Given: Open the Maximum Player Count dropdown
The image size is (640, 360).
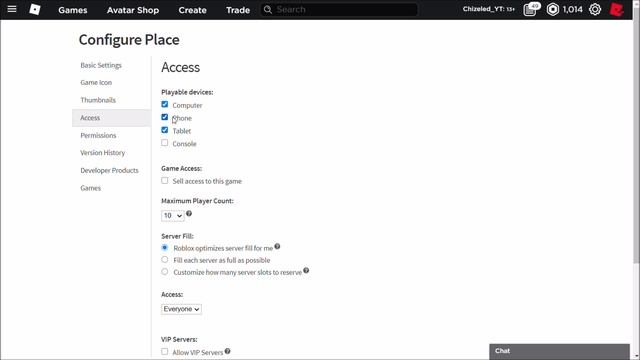Looking at the screenshot, I should [173, 216].
